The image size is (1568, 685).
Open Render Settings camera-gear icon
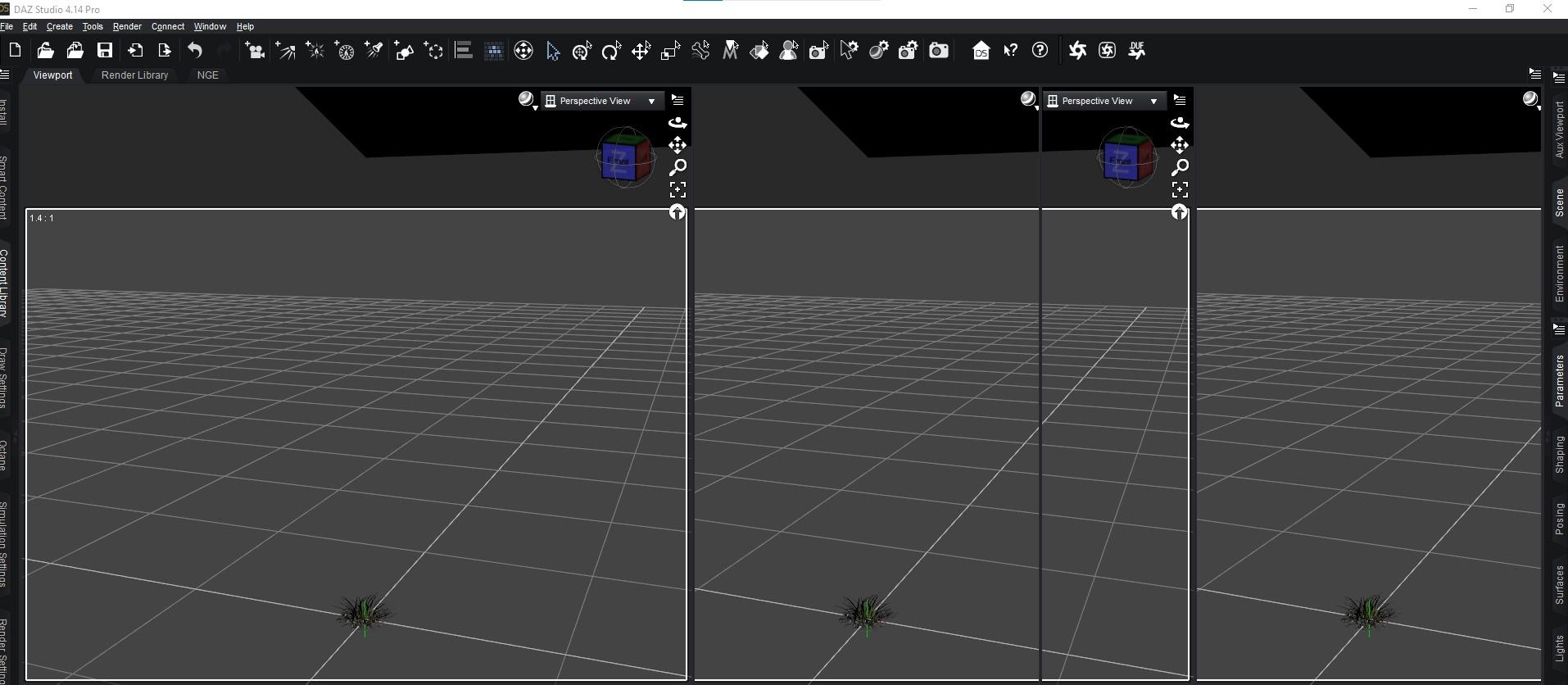pyautogui.click(x=908, y=51)
